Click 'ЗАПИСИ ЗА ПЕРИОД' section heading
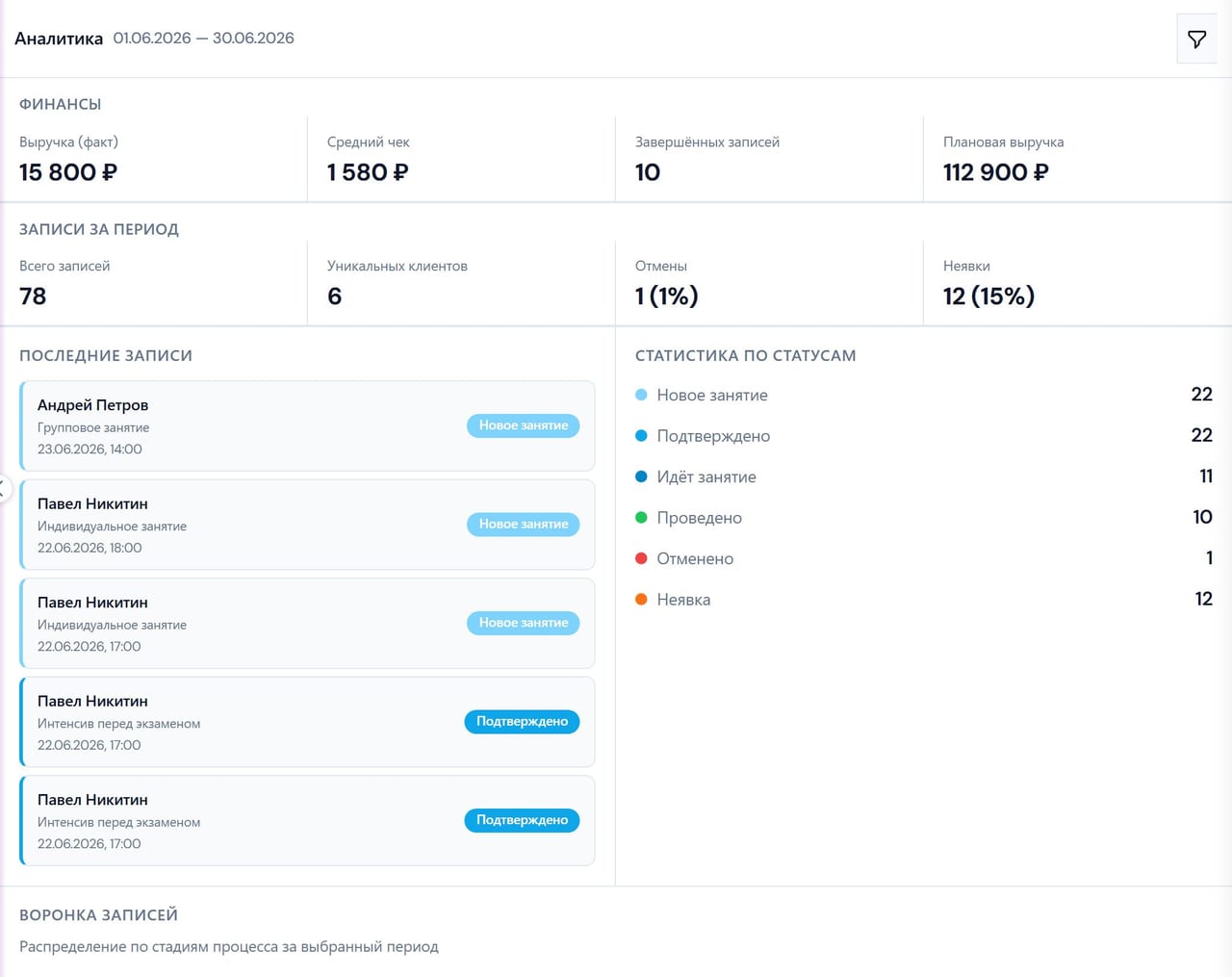The height and width of the screenshot is (977, 1232). [x=99, y=229]
